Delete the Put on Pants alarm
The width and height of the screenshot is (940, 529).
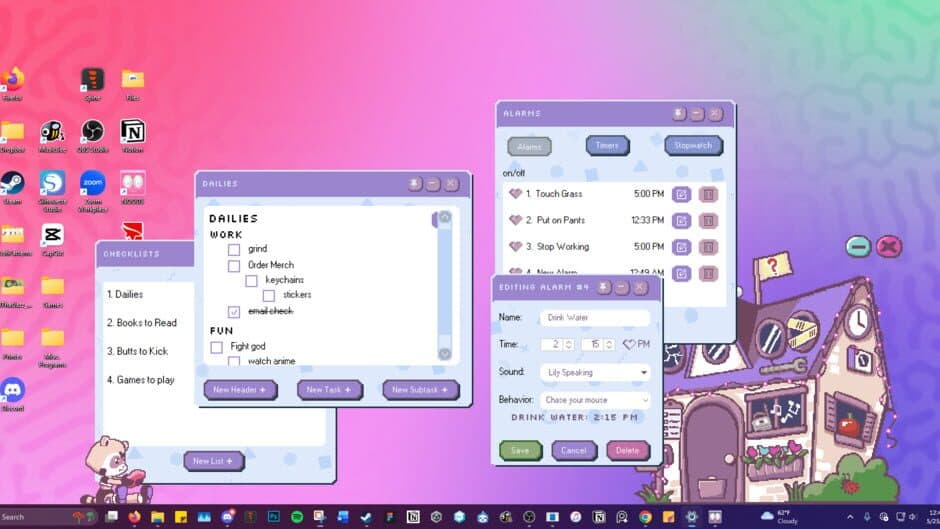tap(708, 221)
